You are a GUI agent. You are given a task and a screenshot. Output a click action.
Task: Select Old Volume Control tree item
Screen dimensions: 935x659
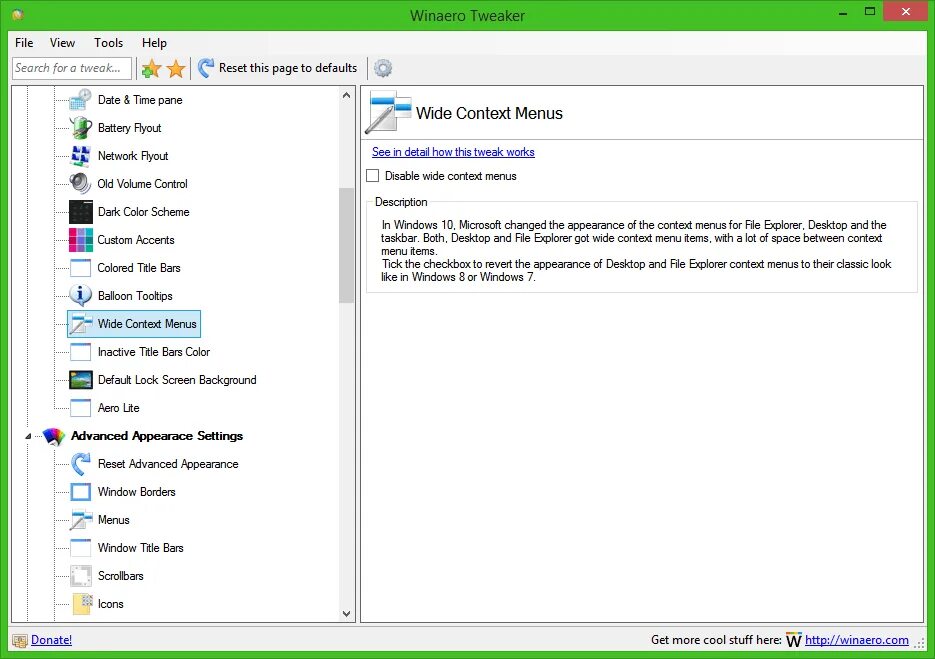pyautogui.click(x=143, y=184)
